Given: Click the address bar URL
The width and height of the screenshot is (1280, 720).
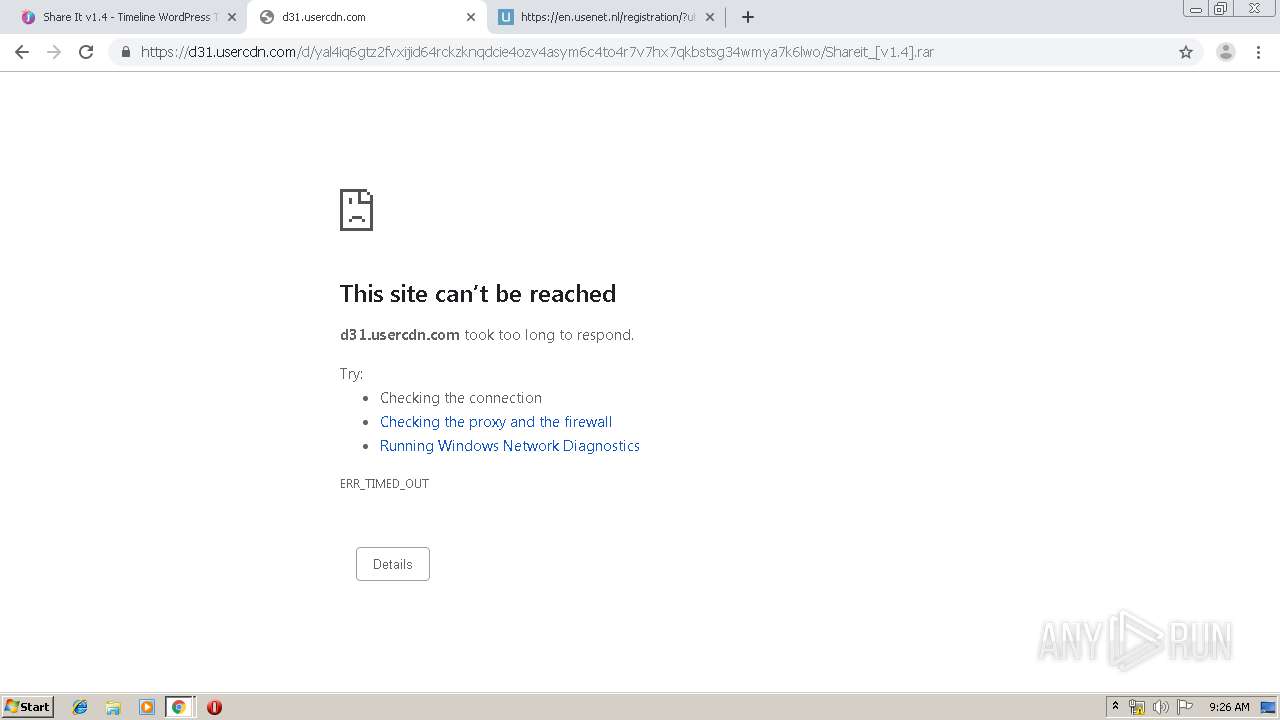Looking at the screenshot, I should click(537, 52).
